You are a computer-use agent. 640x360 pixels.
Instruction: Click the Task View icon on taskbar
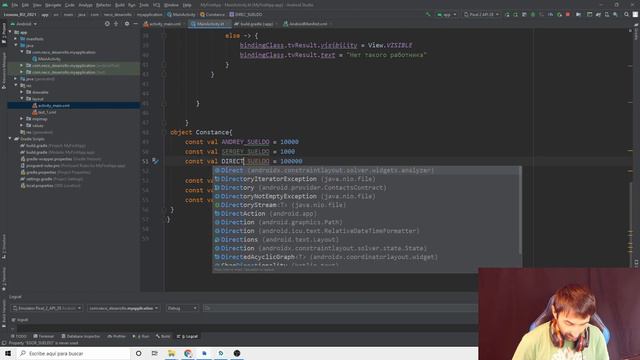tap(155, 353)
